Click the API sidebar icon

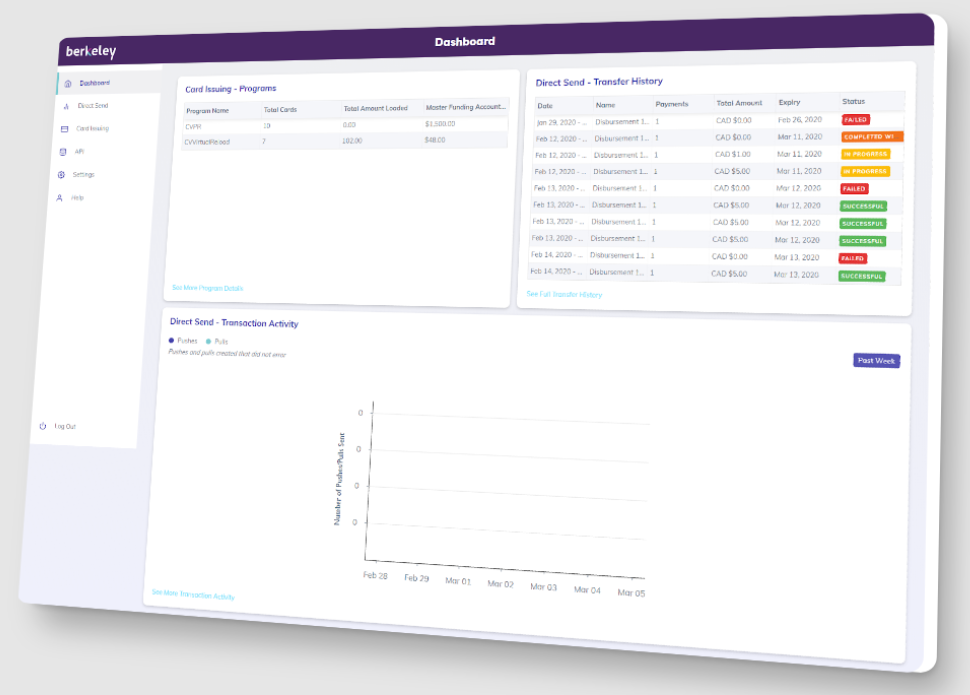[62, 152]
